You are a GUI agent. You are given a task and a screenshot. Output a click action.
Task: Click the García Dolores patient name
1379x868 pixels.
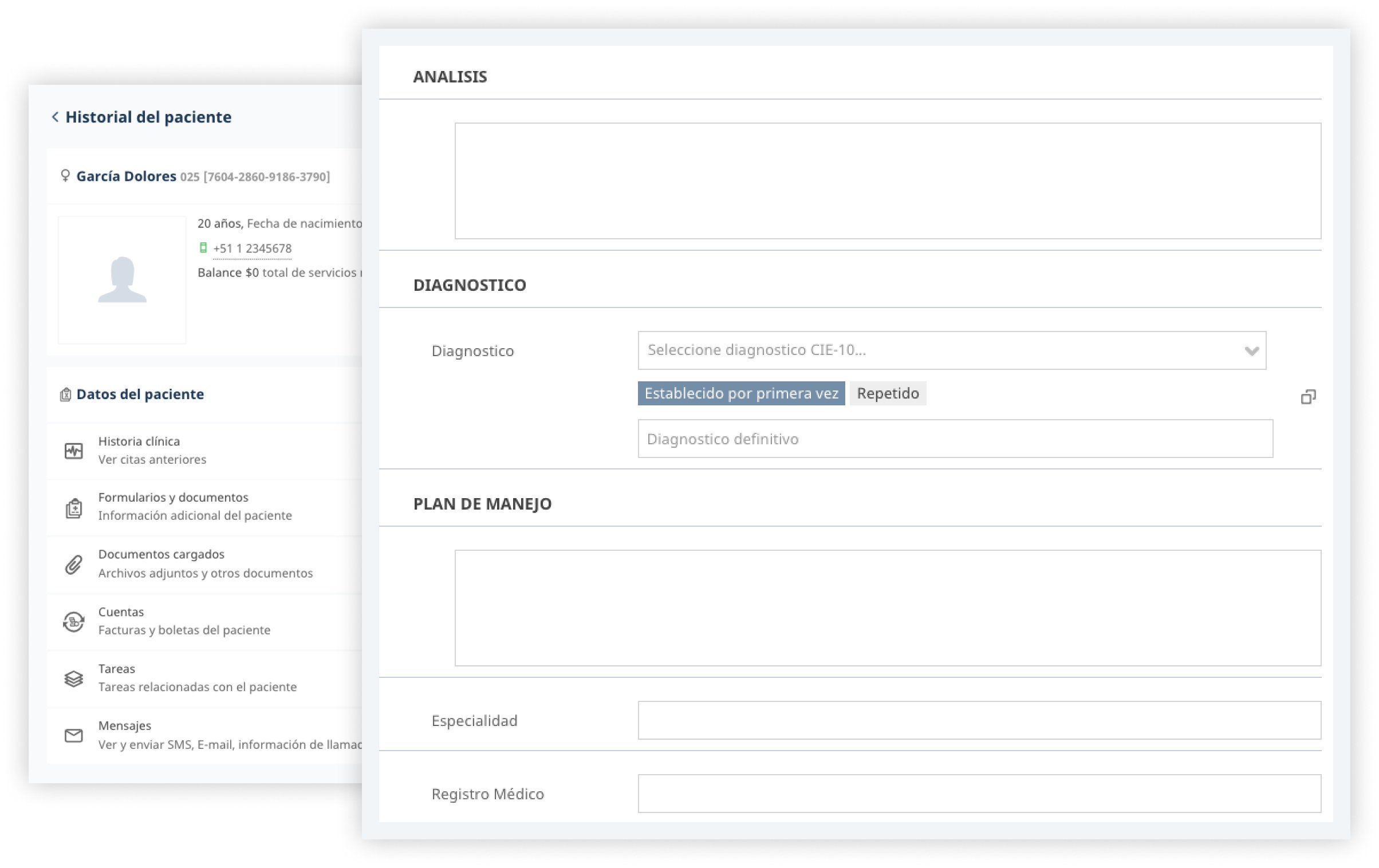coord(126,176)
